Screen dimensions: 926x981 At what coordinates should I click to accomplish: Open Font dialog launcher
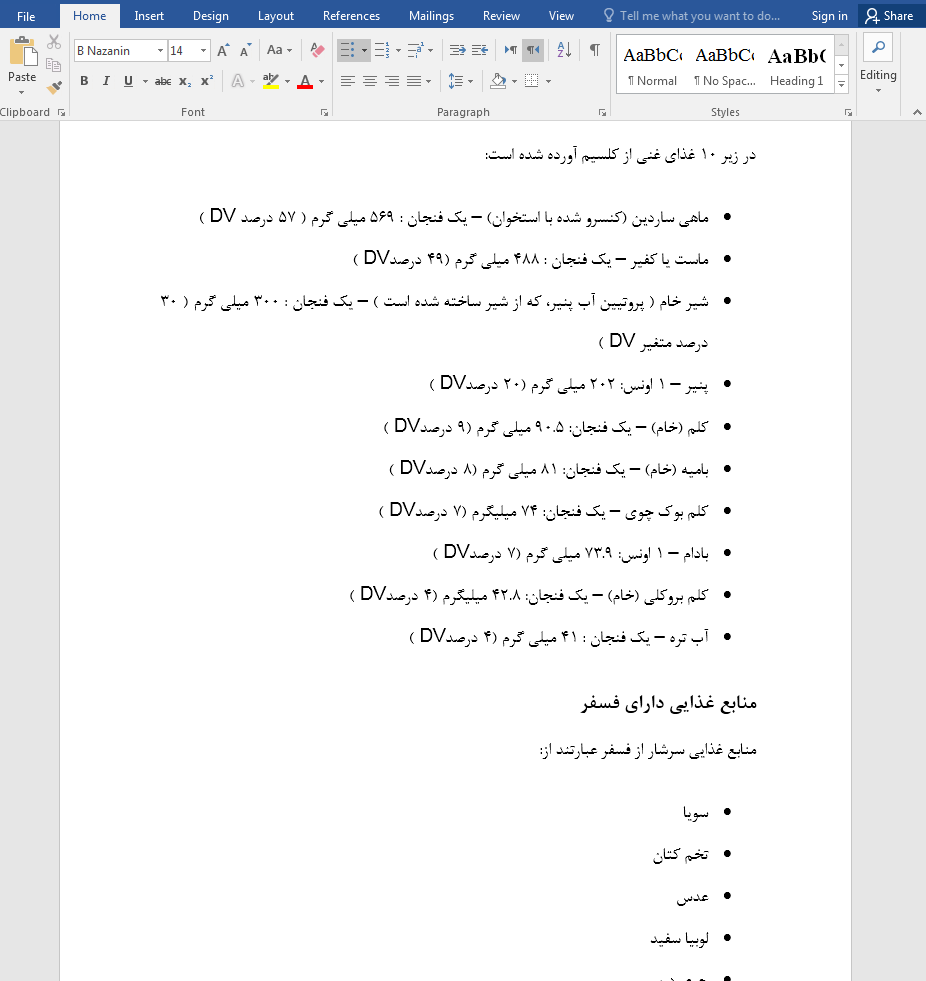pyautogui.click(x=324, y=113)
